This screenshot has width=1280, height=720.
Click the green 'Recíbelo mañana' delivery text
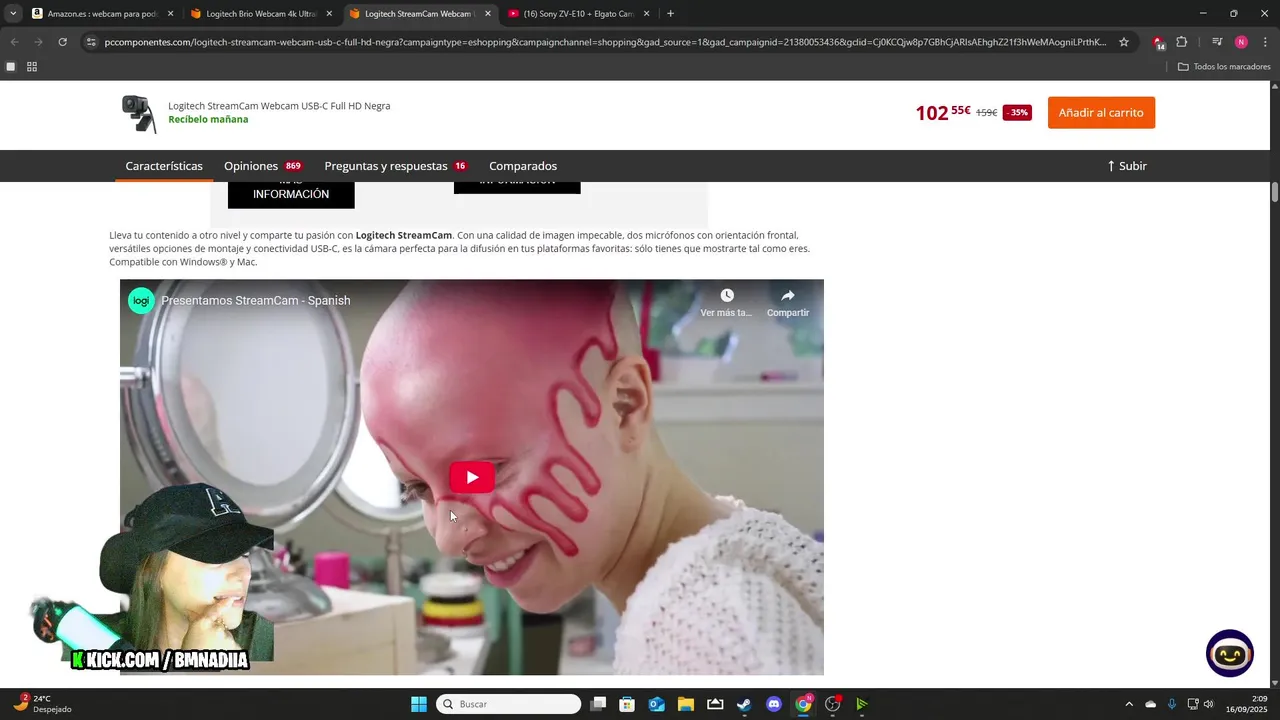208,119
